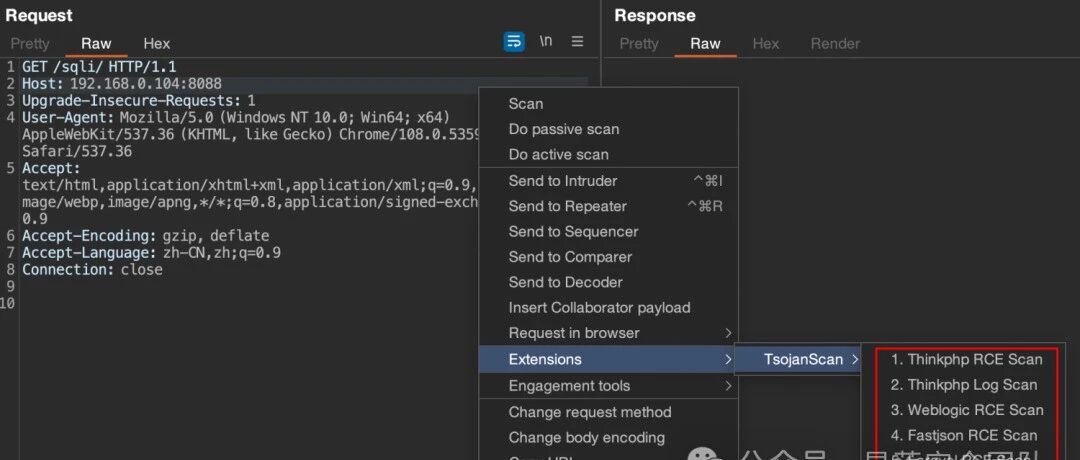Click the Accept-Encoding: gzip, deflate line
Viewport: 1080px width, 460px height.
[145, 236]
